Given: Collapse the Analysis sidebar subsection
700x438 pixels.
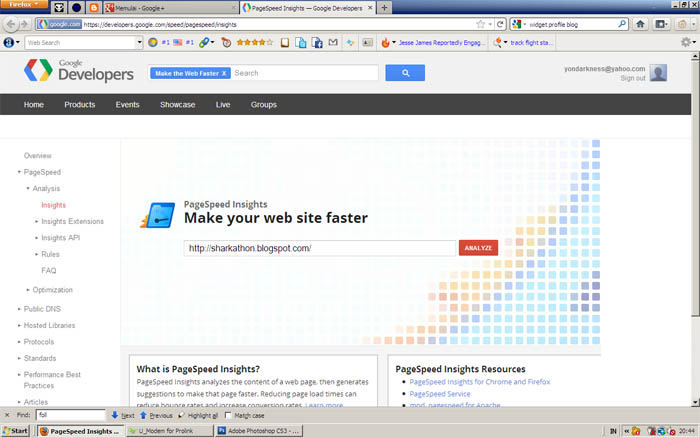Looking at the screenshot, I should tap(28, 188).
